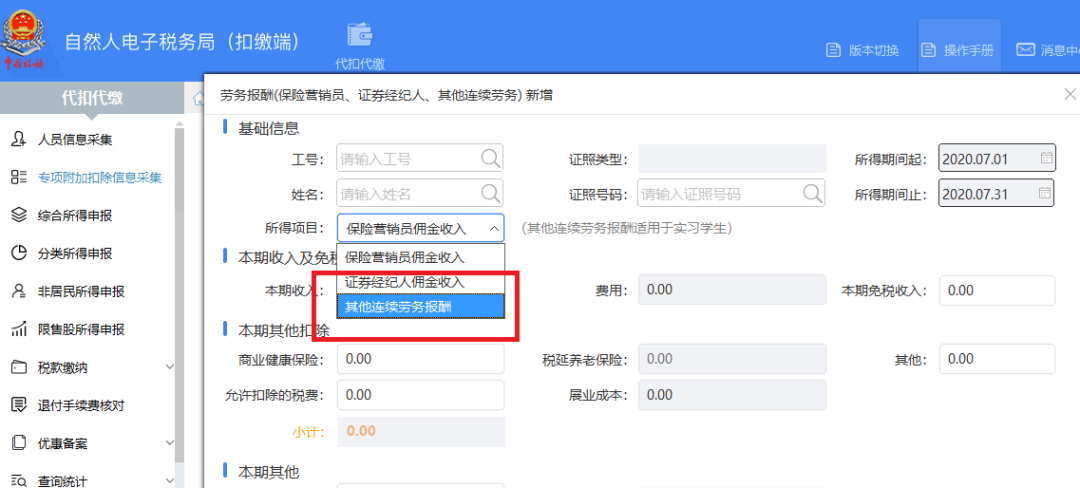Click the 商业健康保险 input field
The image size is (1080, 488).
420,359
